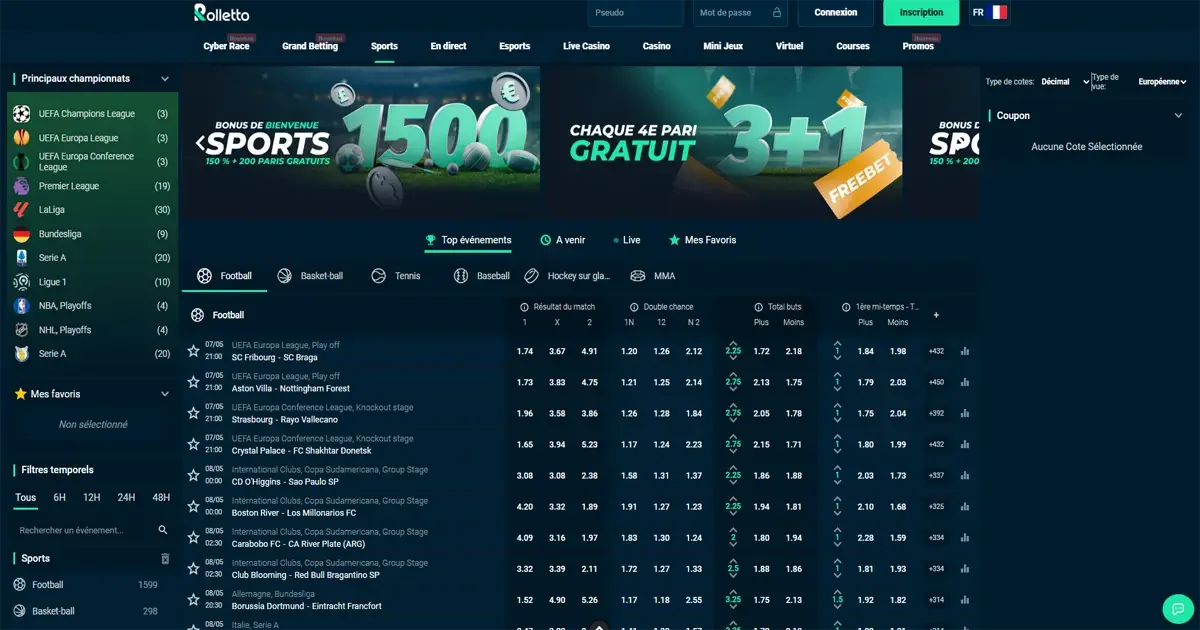Change total goals line for SC Fribourg match

tap(733, 351)
